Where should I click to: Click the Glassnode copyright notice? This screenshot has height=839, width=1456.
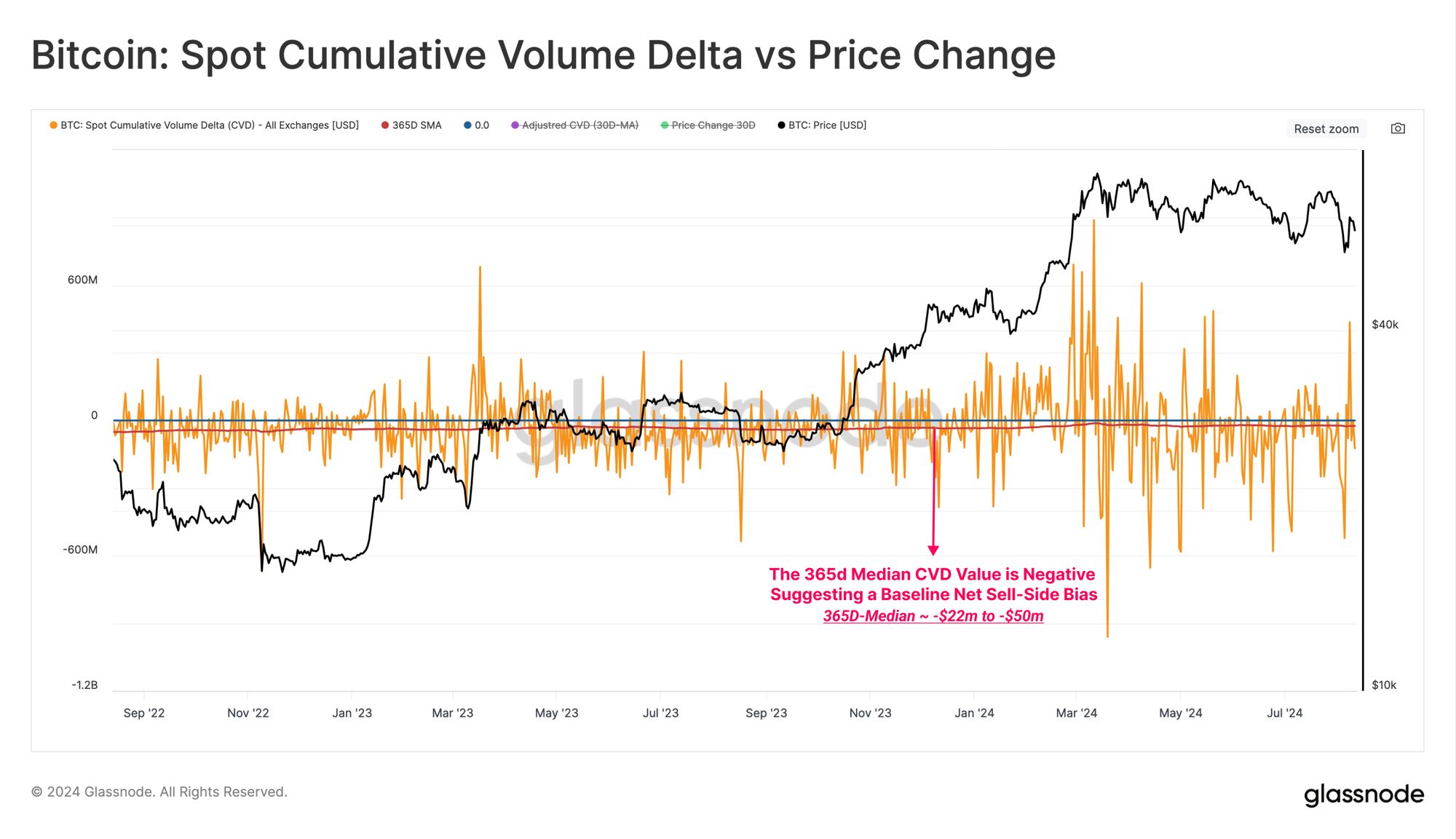(x=159, y=792)
